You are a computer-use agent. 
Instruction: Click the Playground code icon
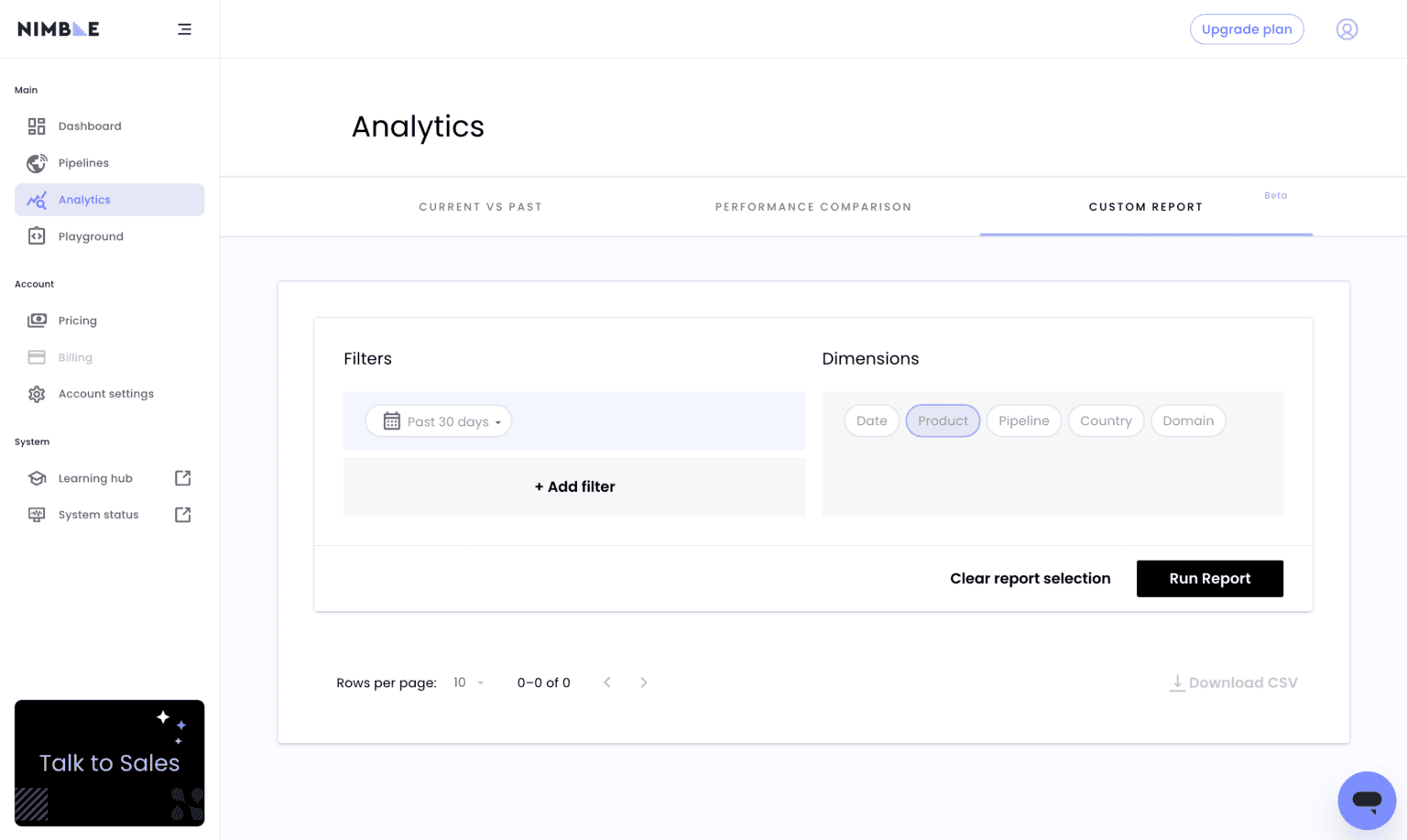[x=37, y=236]
